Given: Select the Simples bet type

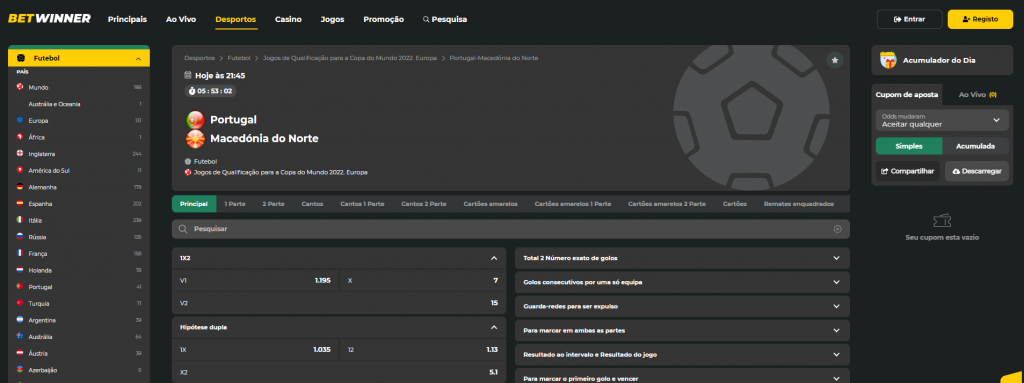Looking at the screenshot, I should tap(909, 146).
